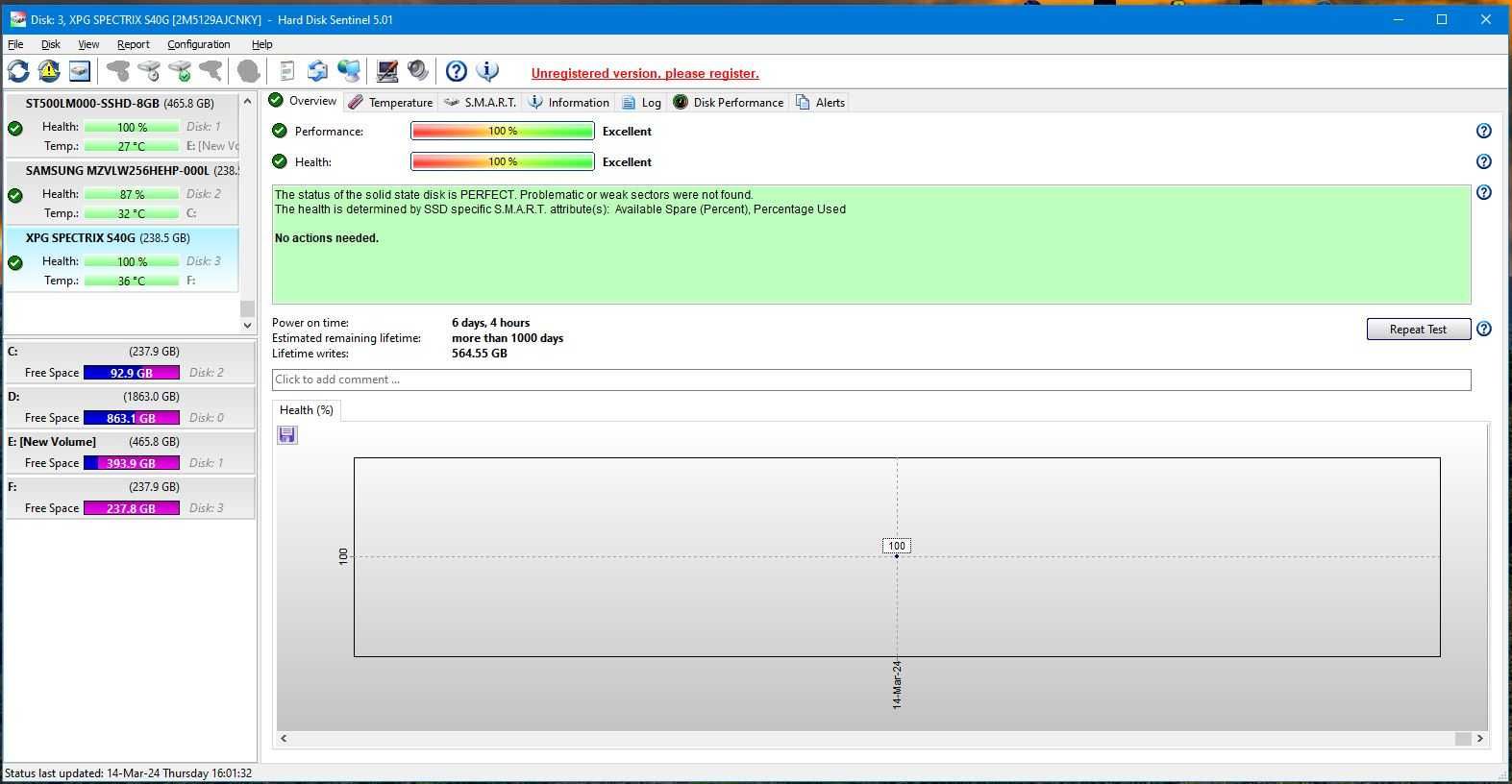Click graph scrollbar right arrow
Viewport: 1512px width, 784px height.
pos(1479,739)
